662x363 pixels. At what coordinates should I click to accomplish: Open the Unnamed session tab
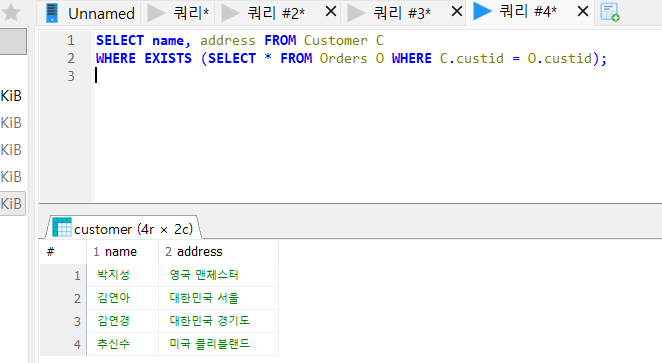point(90,13)
